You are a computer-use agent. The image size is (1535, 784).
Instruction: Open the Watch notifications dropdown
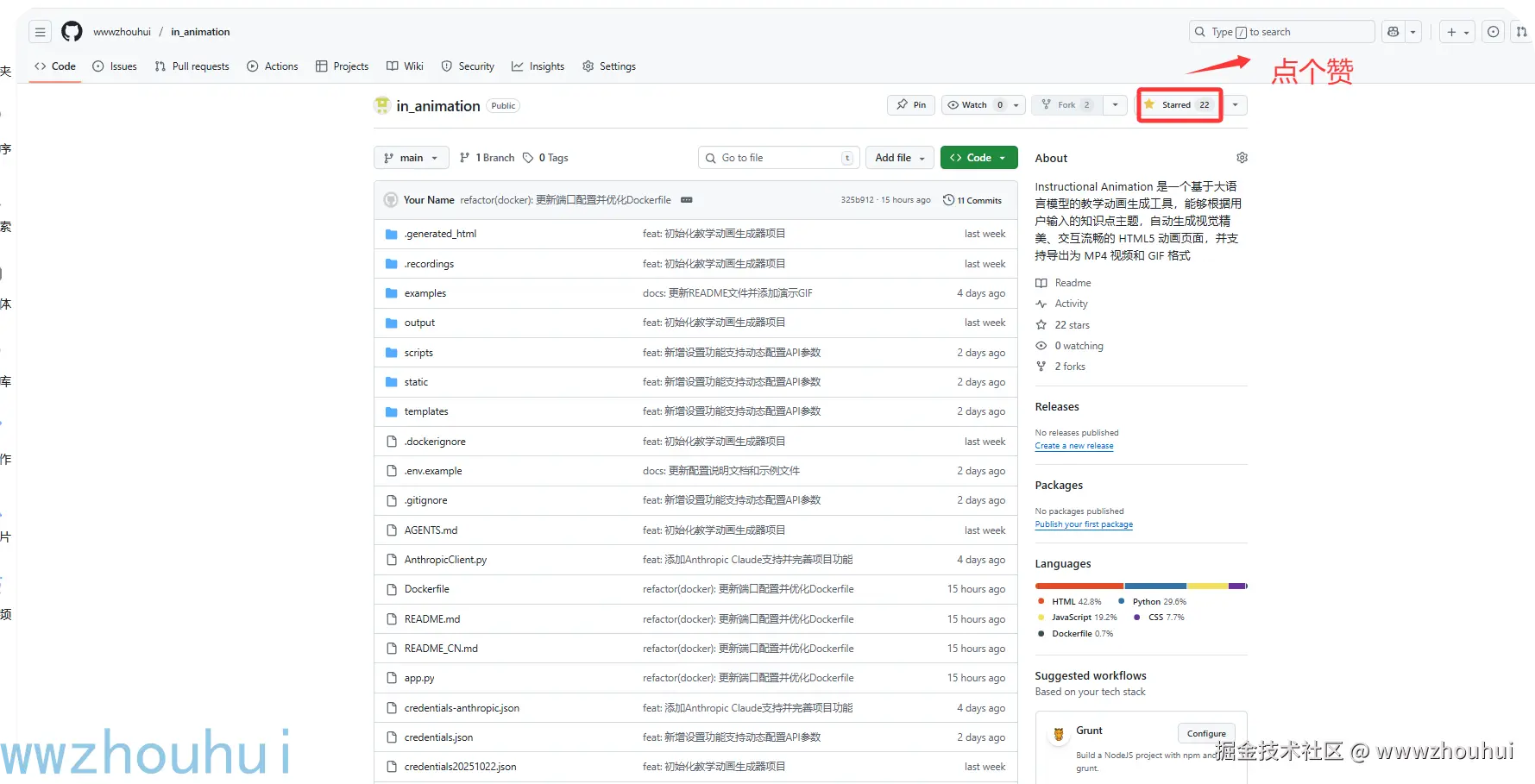(983, 105)
